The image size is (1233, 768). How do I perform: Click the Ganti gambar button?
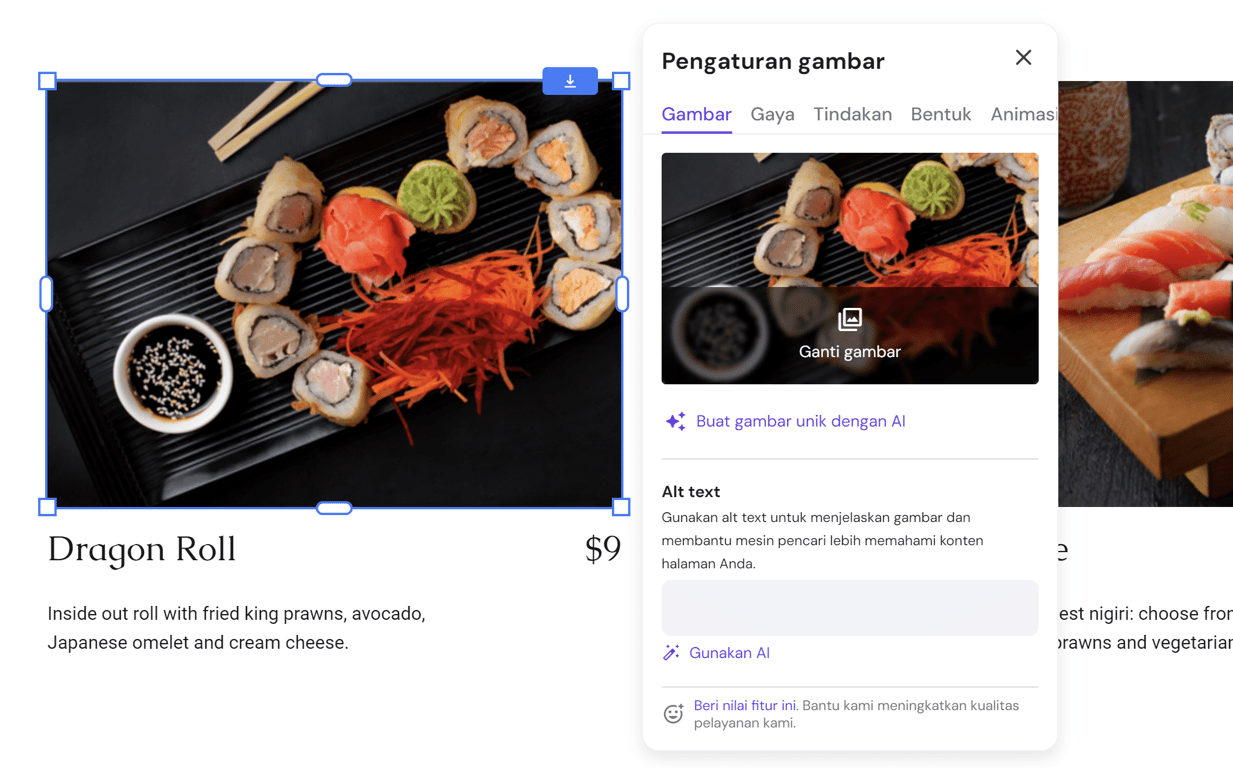click(850, 335)
